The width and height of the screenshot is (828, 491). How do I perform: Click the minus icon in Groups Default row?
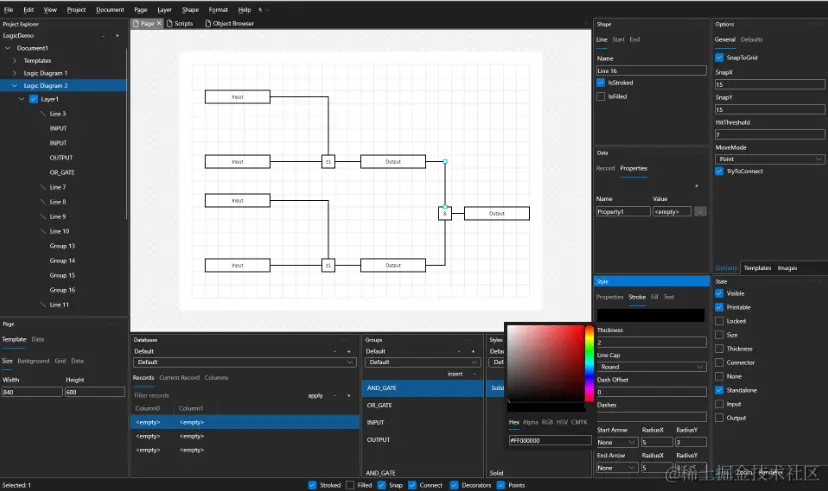tap(459, 351)
